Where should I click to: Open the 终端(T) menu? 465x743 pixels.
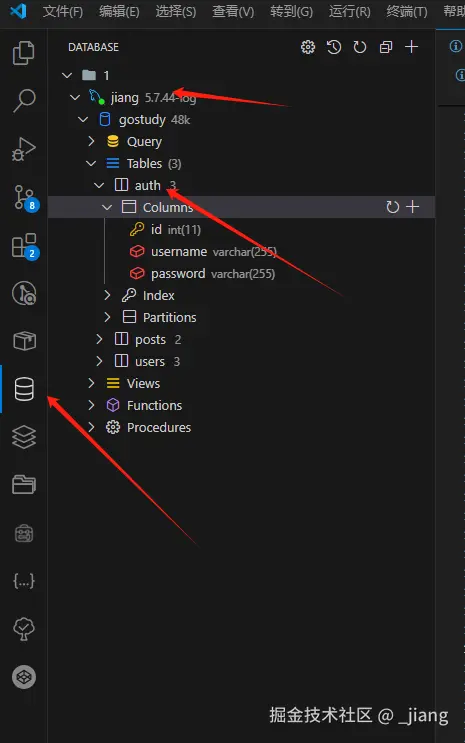(x=407, y=11)
